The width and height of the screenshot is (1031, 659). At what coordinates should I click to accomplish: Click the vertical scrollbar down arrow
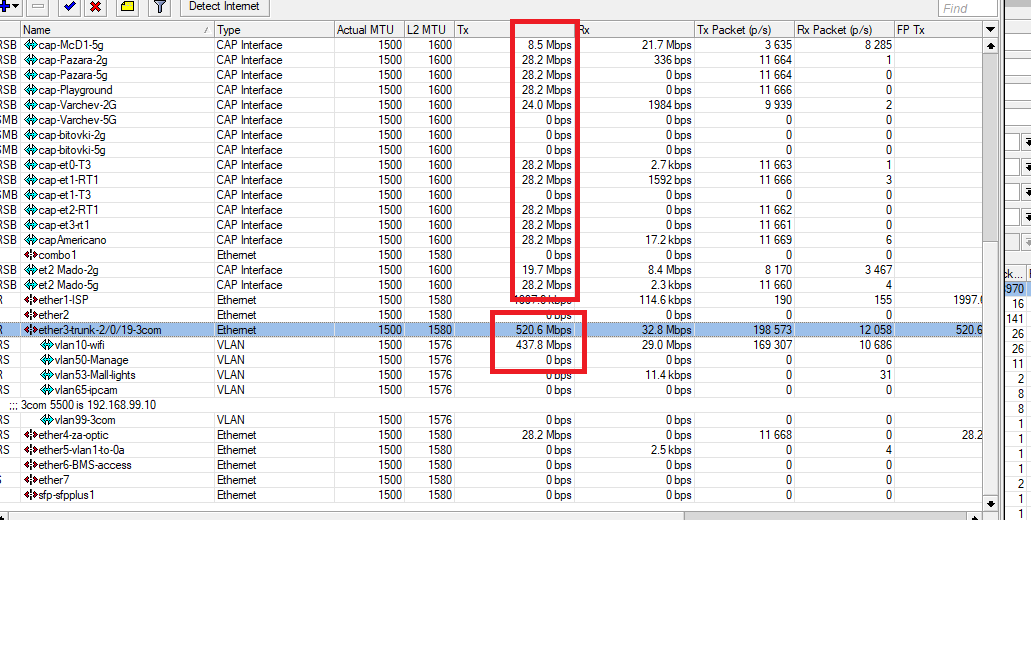click(991, 504)
